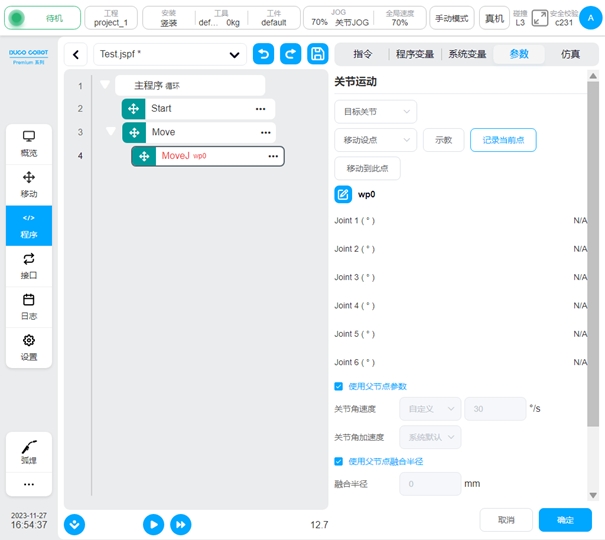The width and height of the screenshot is (605, 540).
Task: Click the 融合半径 input field
Action: [430, 484]
